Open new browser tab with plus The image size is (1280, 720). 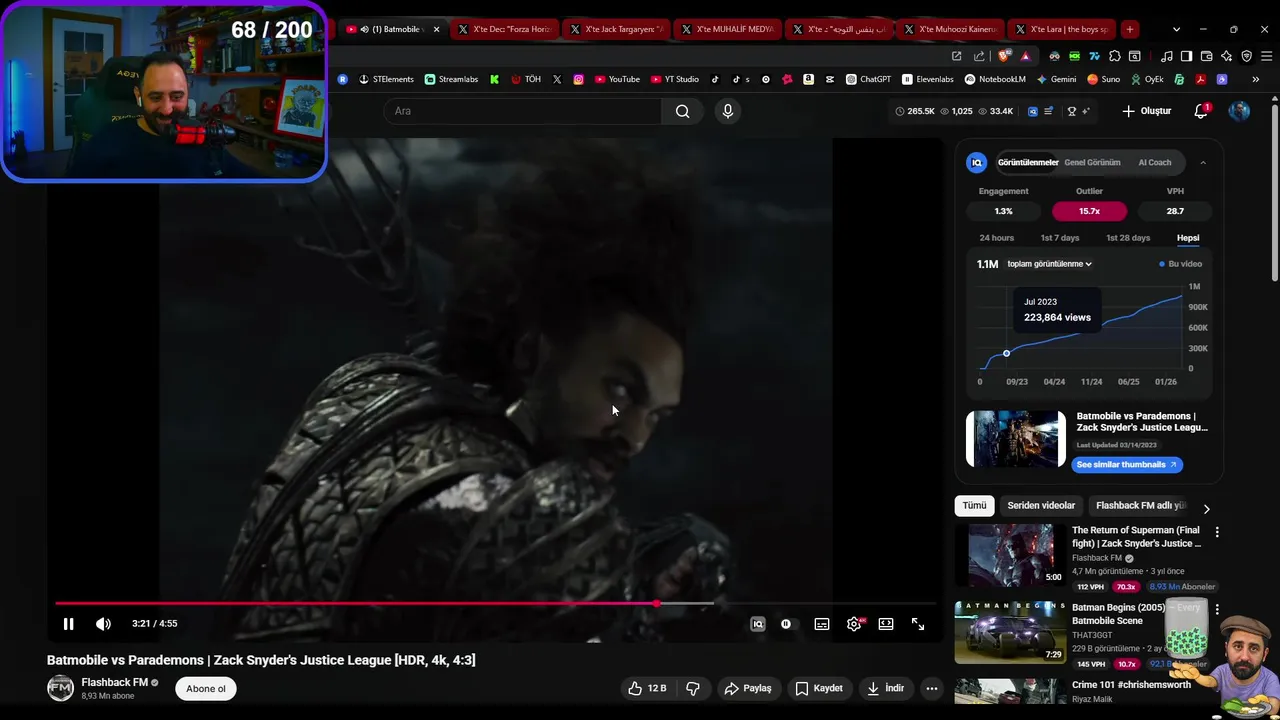[x=1129, y=29]
